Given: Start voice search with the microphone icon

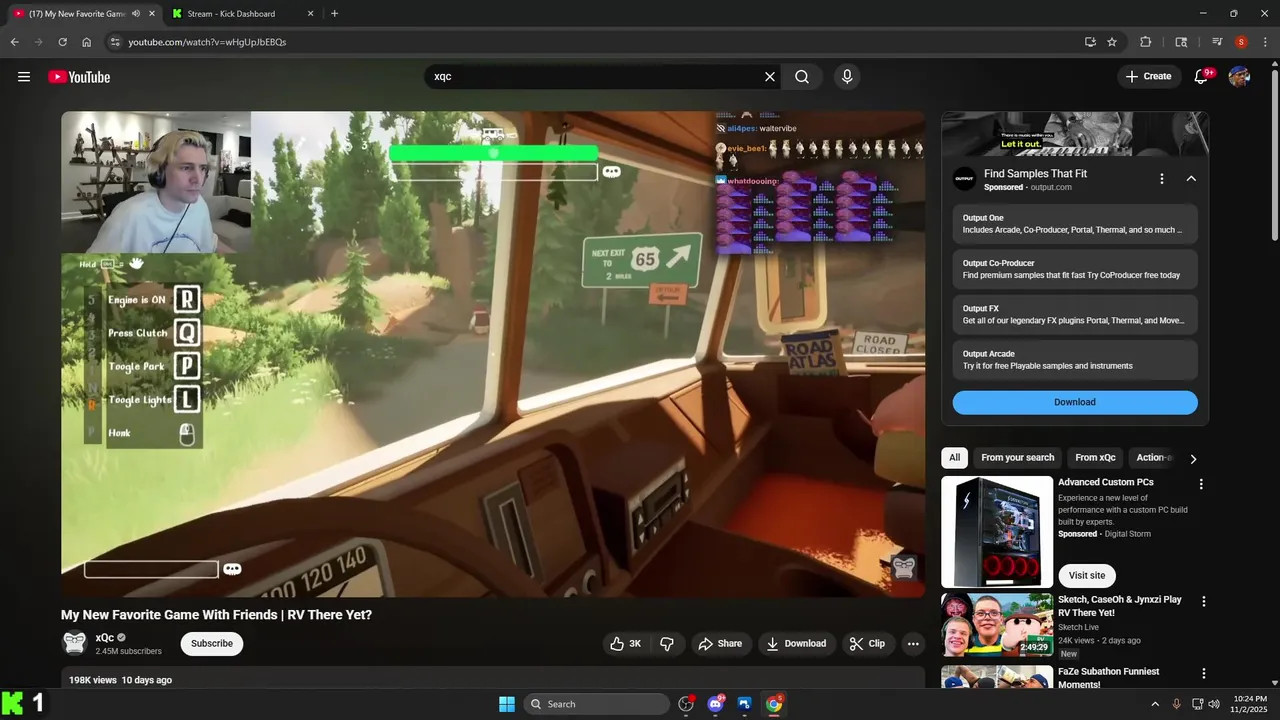Looking at the screenshot, I should tap(847, 77).
